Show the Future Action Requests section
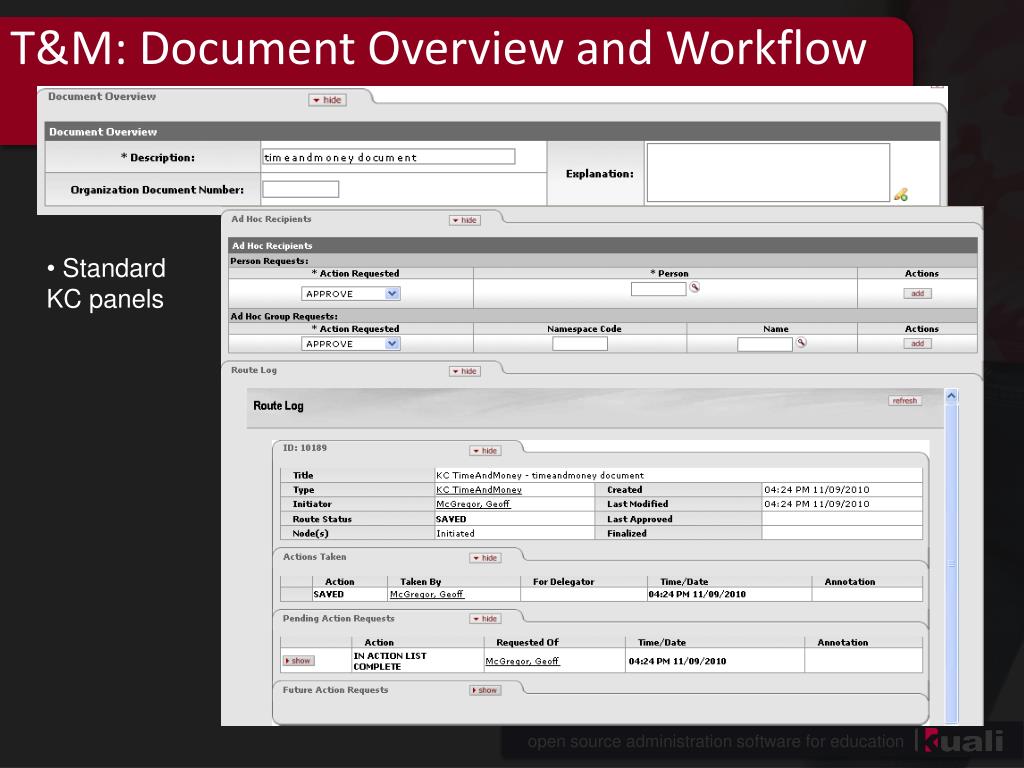1024x768 pixels. 485,690
